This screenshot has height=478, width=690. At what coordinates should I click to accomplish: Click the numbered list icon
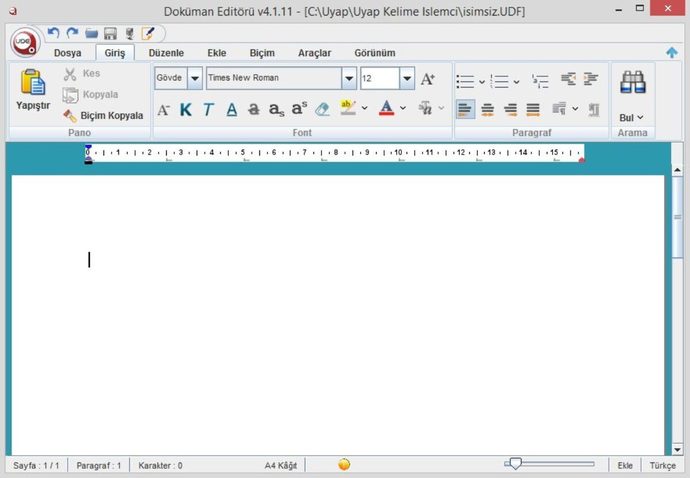point(499,81)
